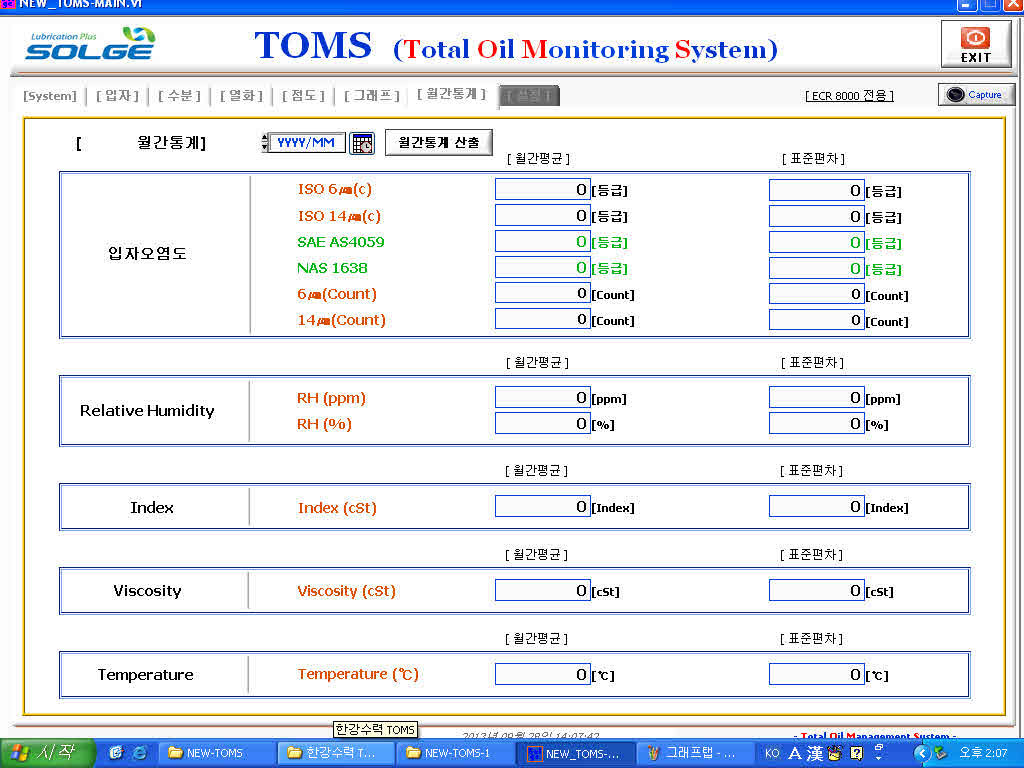Viewport: 1024px width, 768px height.
Task: Click the EXIT button icon
Action: [x=976, y=44]
